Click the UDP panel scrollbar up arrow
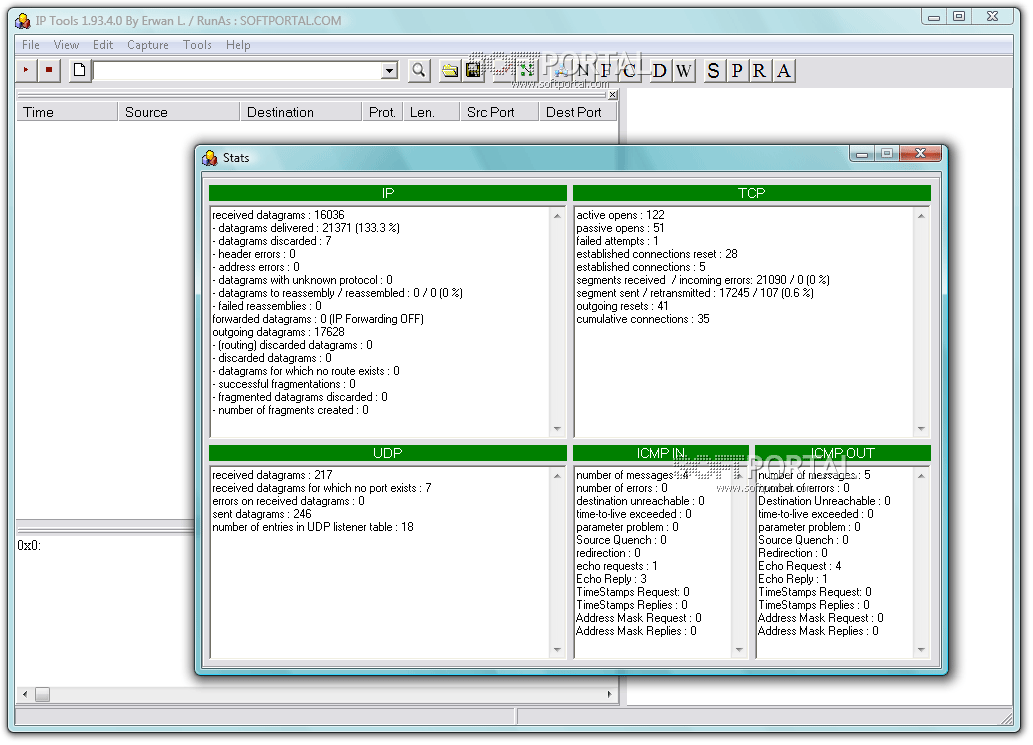 [557, 476]
